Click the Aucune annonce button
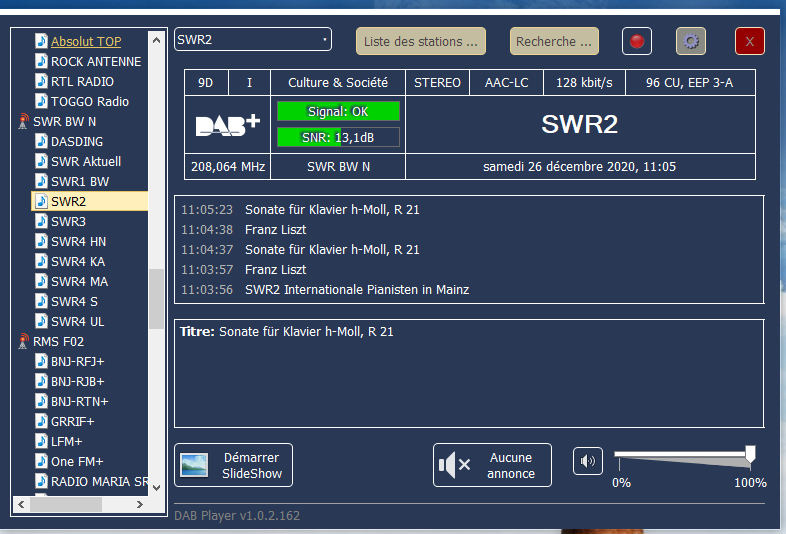 point(492,465)
